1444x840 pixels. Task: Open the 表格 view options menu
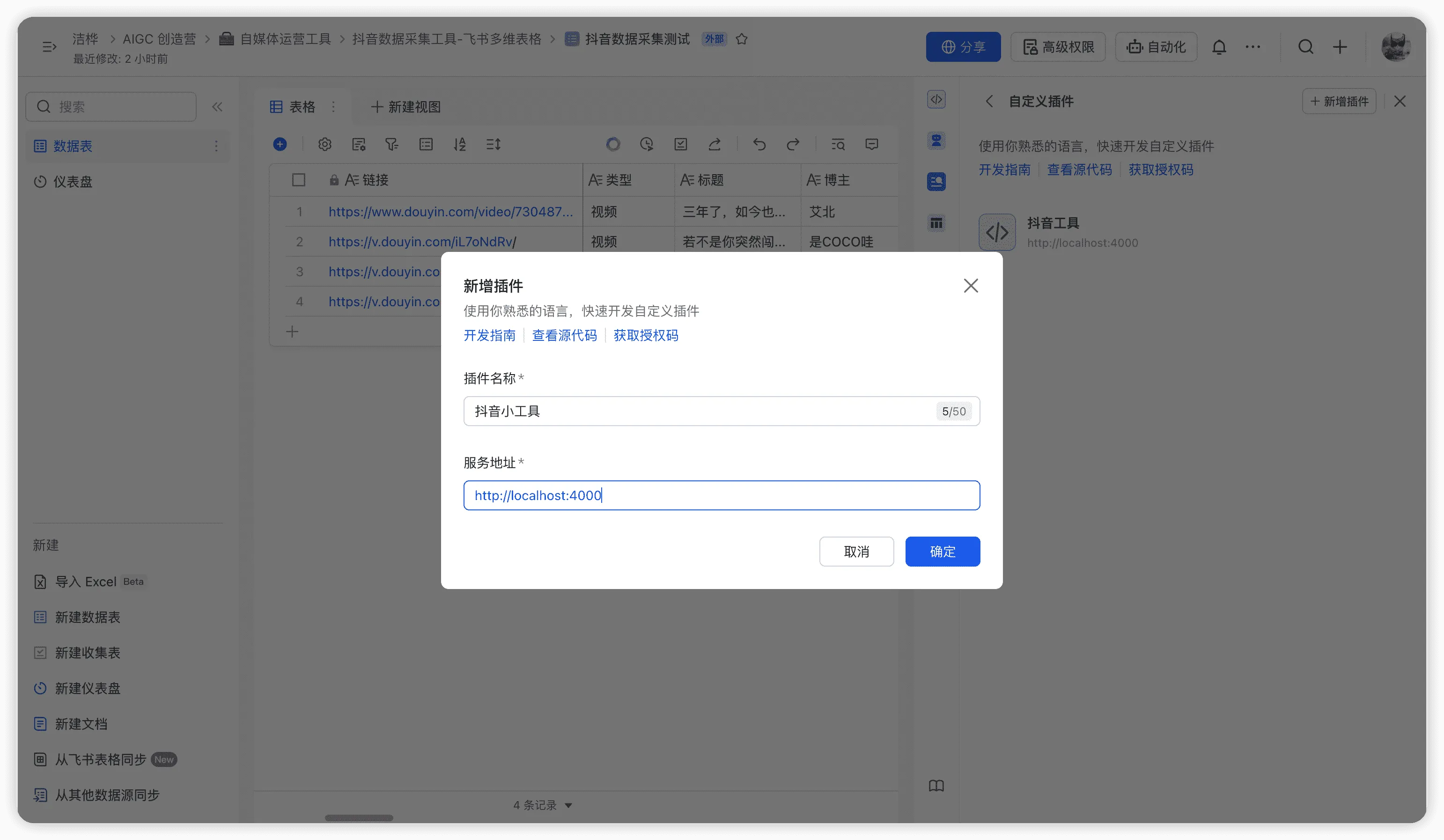point(333,107)
